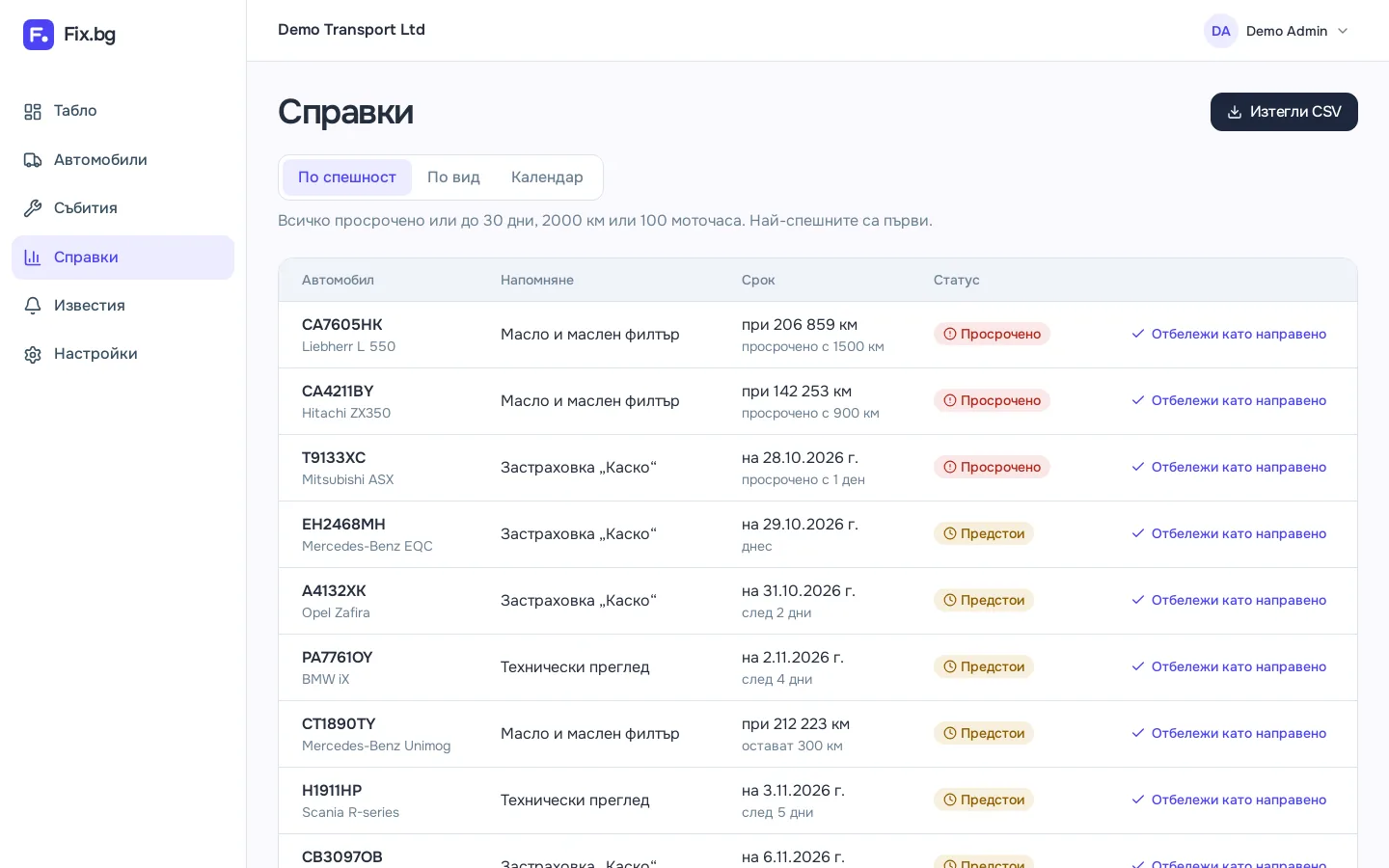Open the Табло dashboard icon

click(x=33, y=112)
